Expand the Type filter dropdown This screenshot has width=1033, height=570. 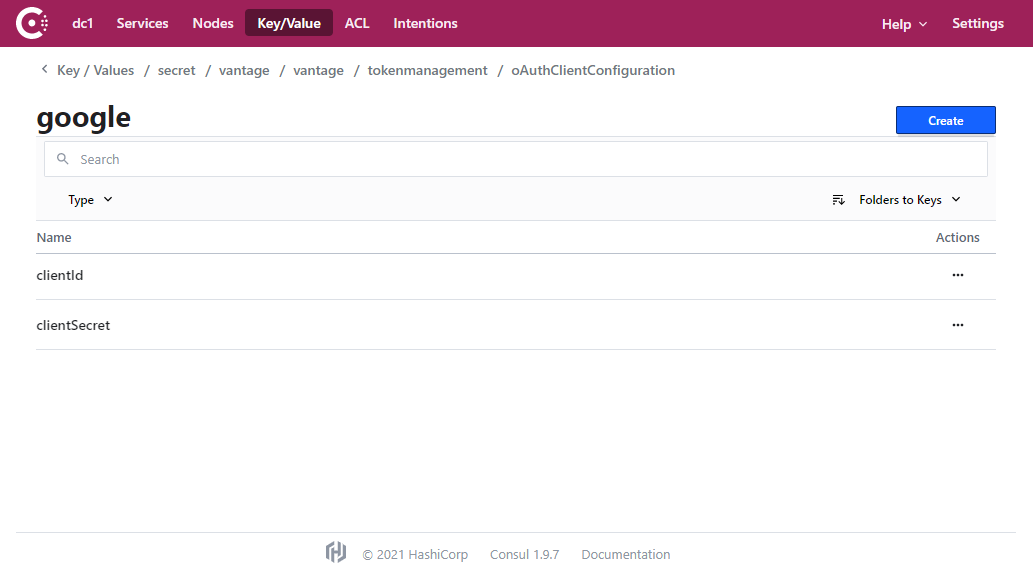(90, 200)
